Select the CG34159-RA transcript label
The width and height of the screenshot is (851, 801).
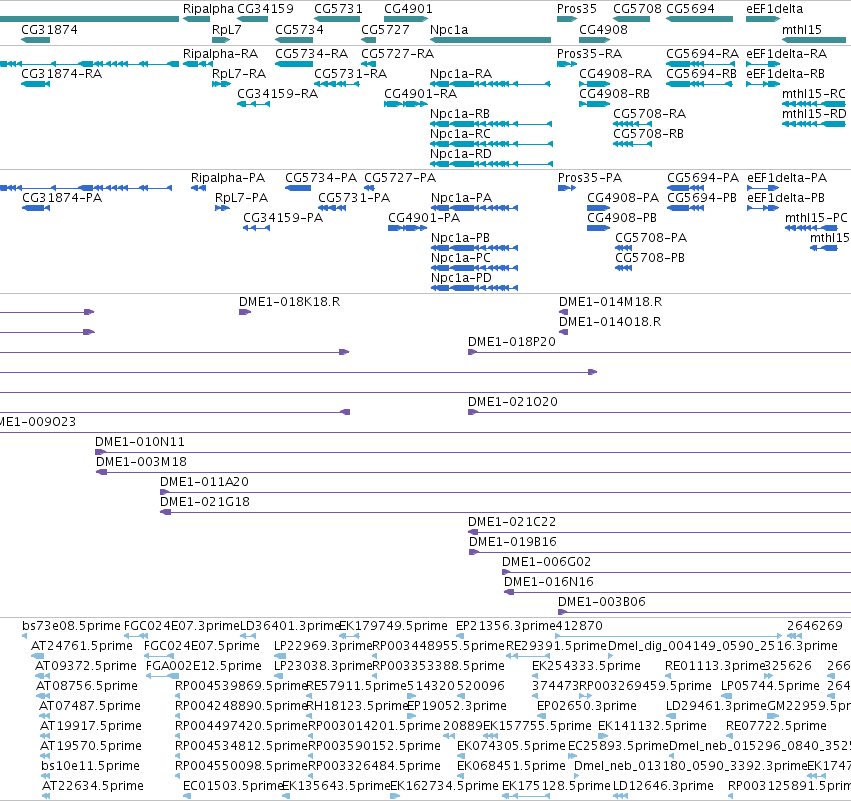(277, 94)
